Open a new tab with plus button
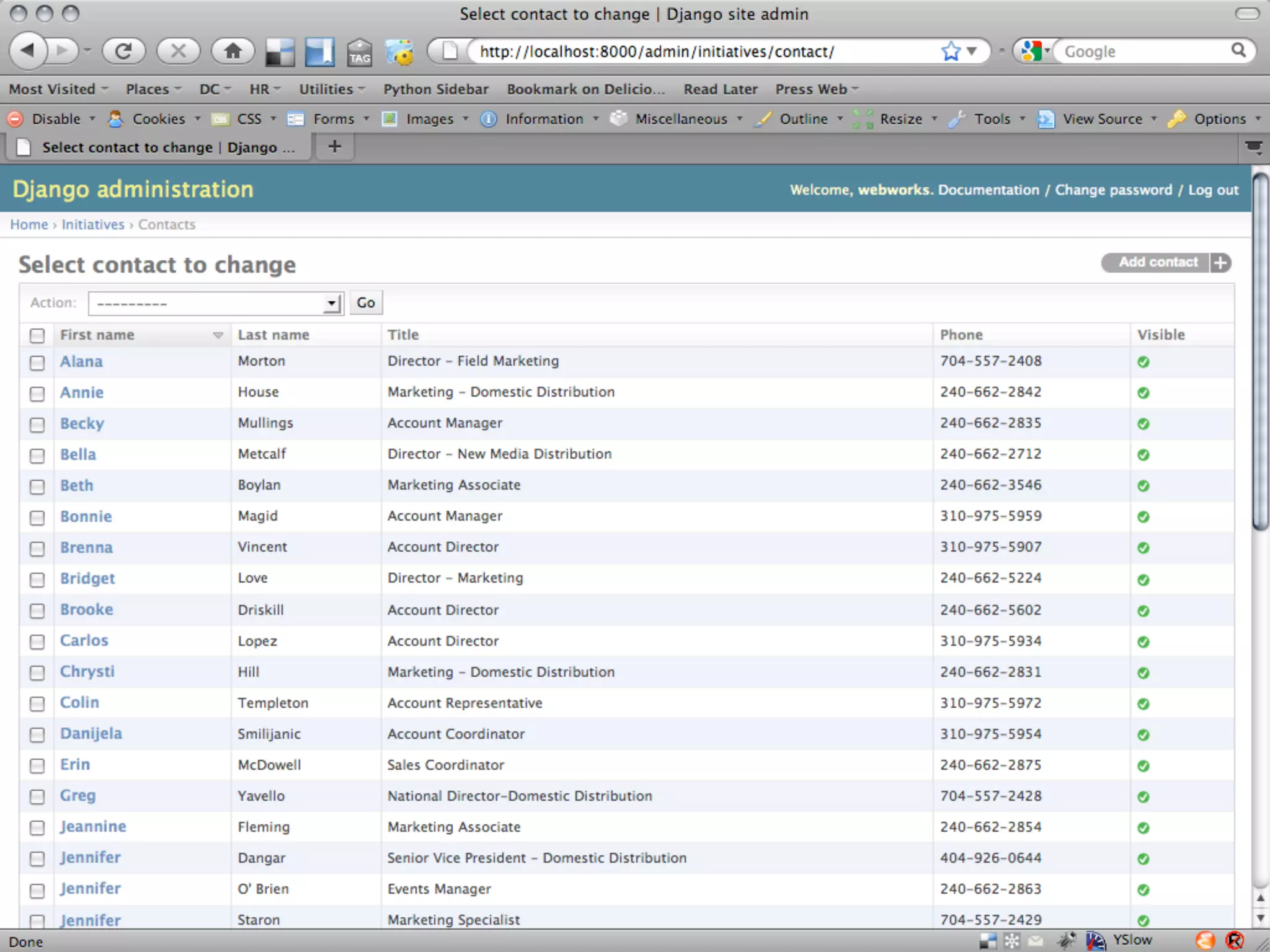The width and height of the screenshot is (1270, 952). click(x=334, y=147)
